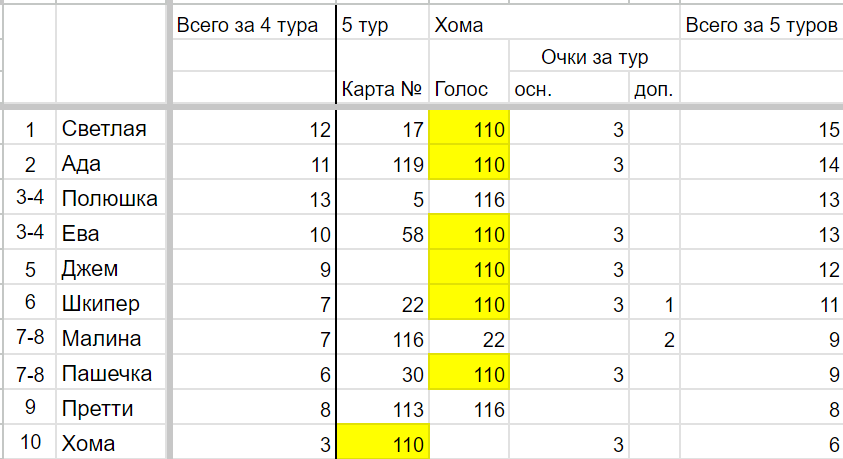Select the 113 card cell for Претти
This screenshot has width=843, height=459.
(382, 408)
